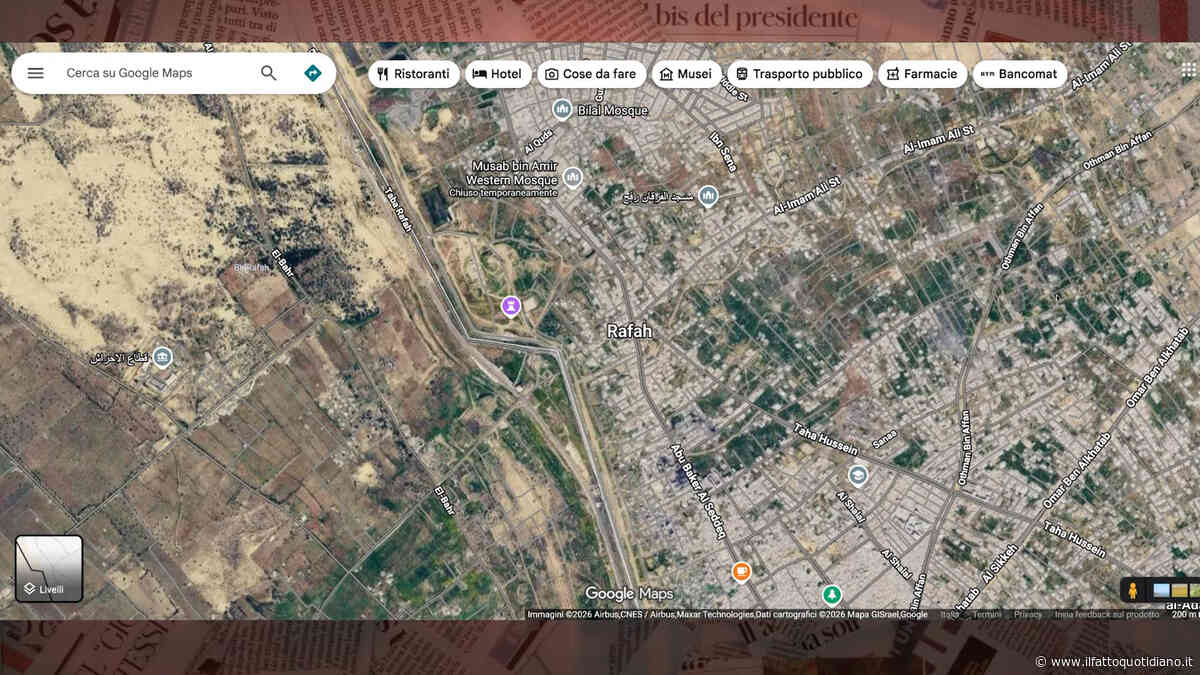This screenshot has width=1200, height=675.
Task: Open the Livelli map layers thumbnail
Action: (x=49, y=568)
